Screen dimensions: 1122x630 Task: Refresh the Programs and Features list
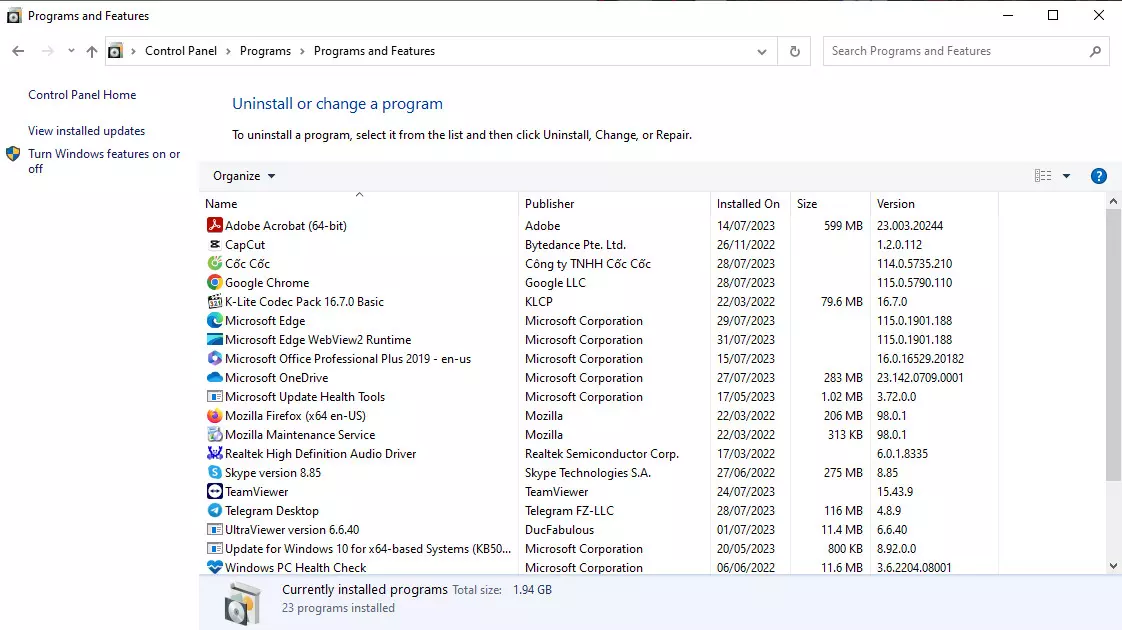pyautogui.click(x=794, y=51)
